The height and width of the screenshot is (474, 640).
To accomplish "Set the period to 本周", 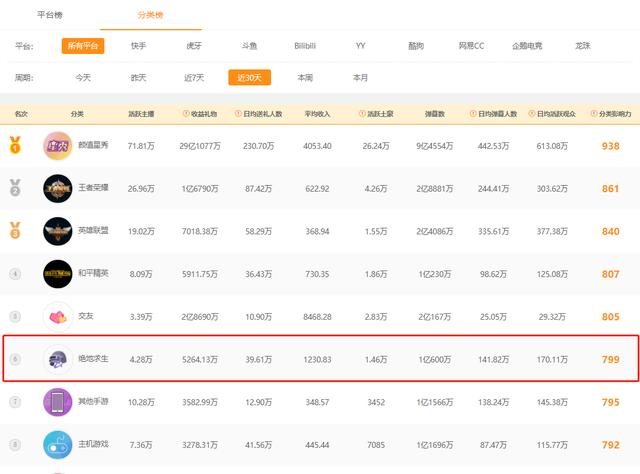I will tap(305, 78).
